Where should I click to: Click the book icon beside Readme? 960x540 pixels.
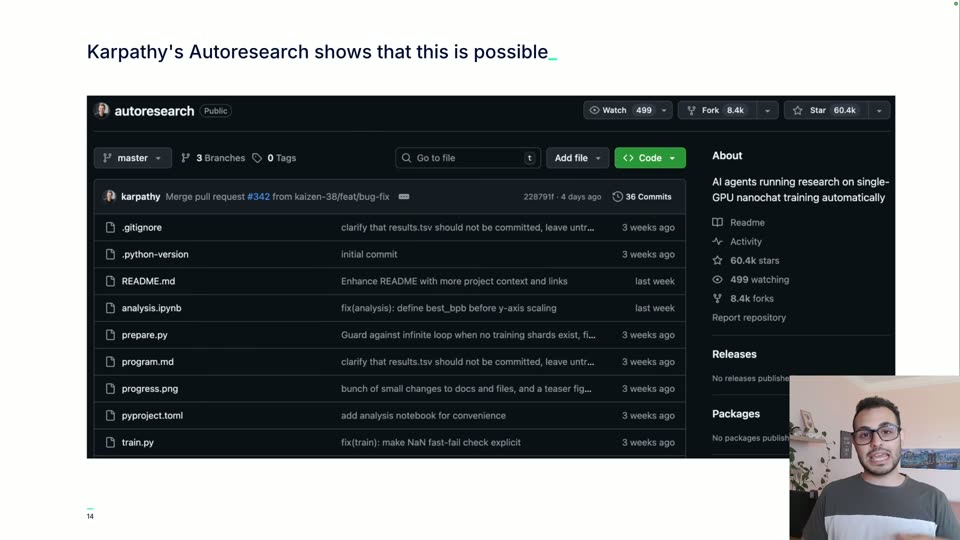[x=718, y=222]
